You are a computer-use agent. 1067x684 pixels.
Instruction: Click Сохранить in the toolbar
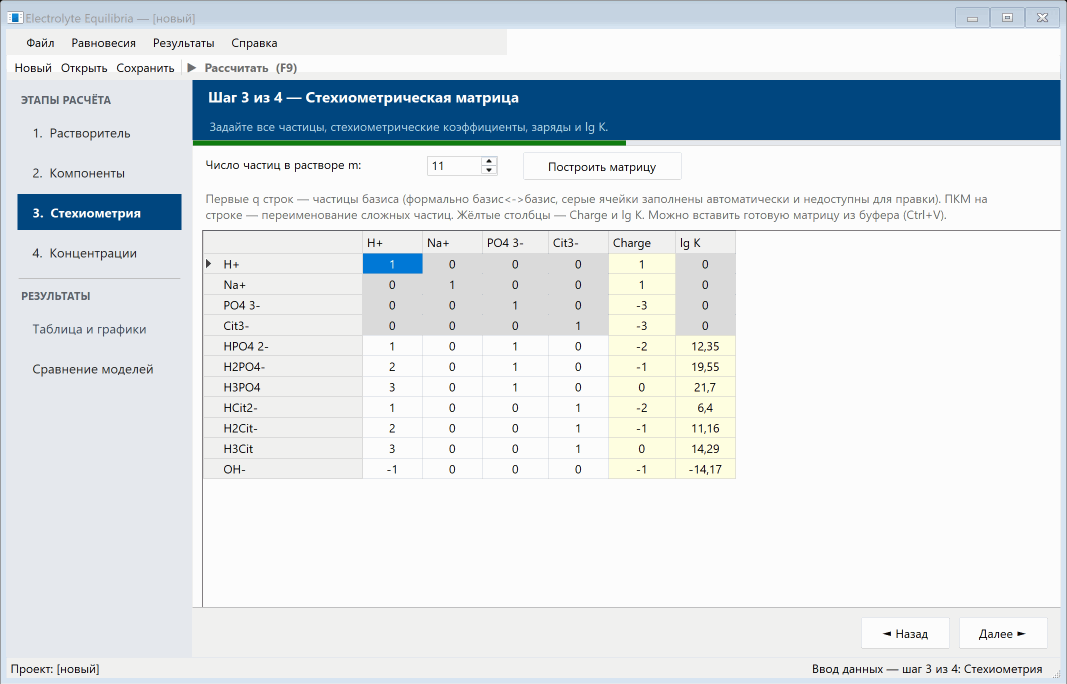[145, 67]
